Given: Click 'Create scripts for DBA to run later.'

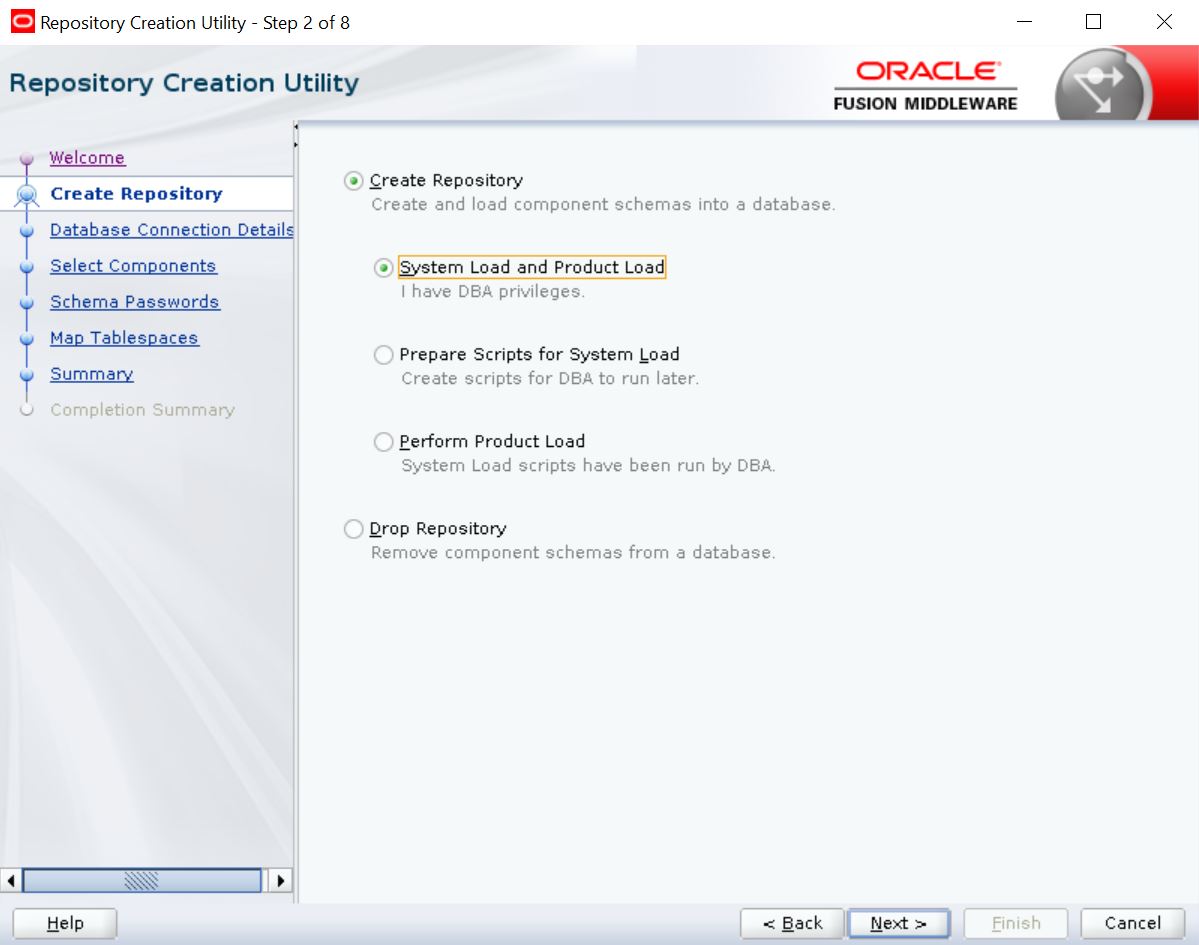Looking at the screenshot, I should 550,378.
